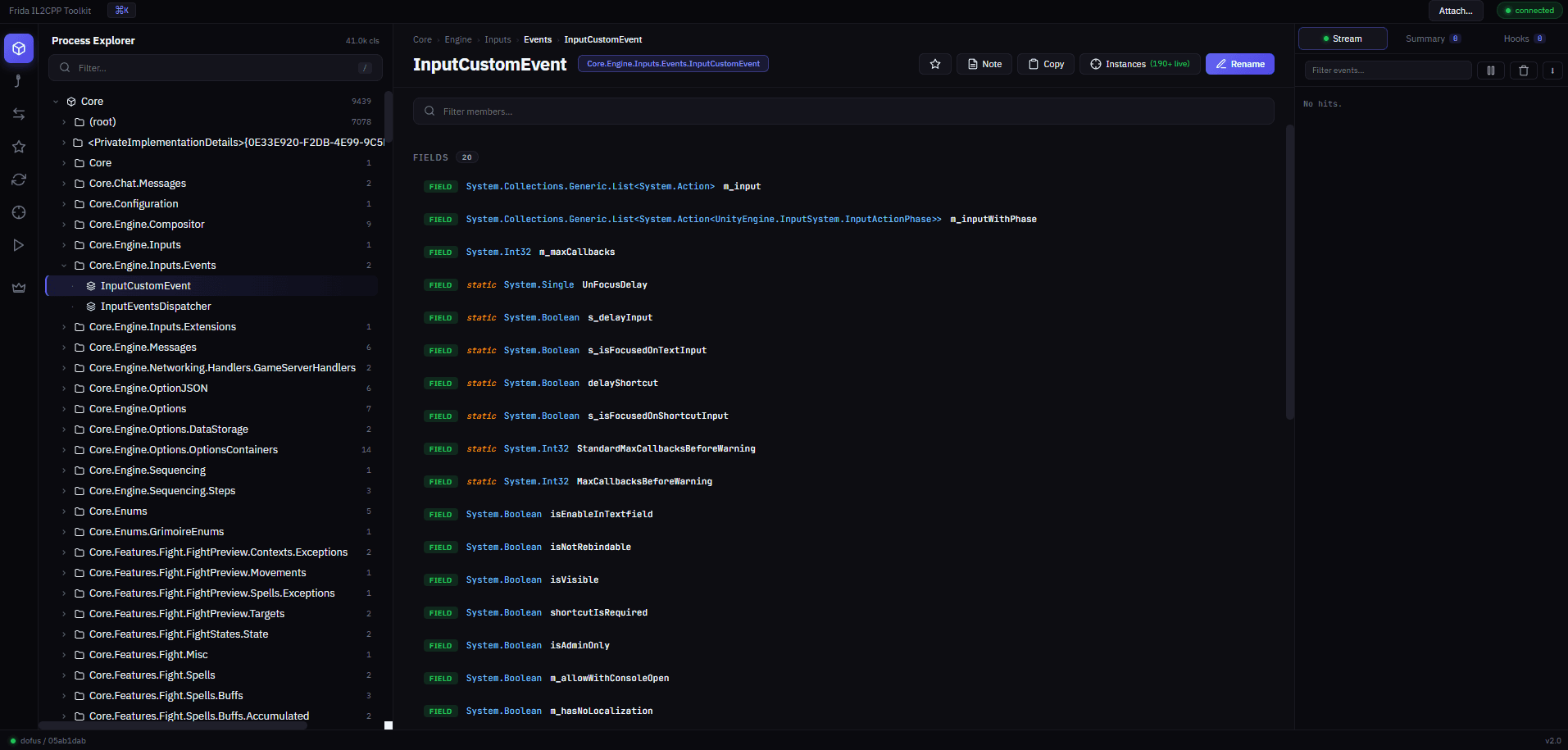The width and height of the screenshot is (1568, 750).
Task: Select the isNotRebindable field
Action: pos(843,548)
